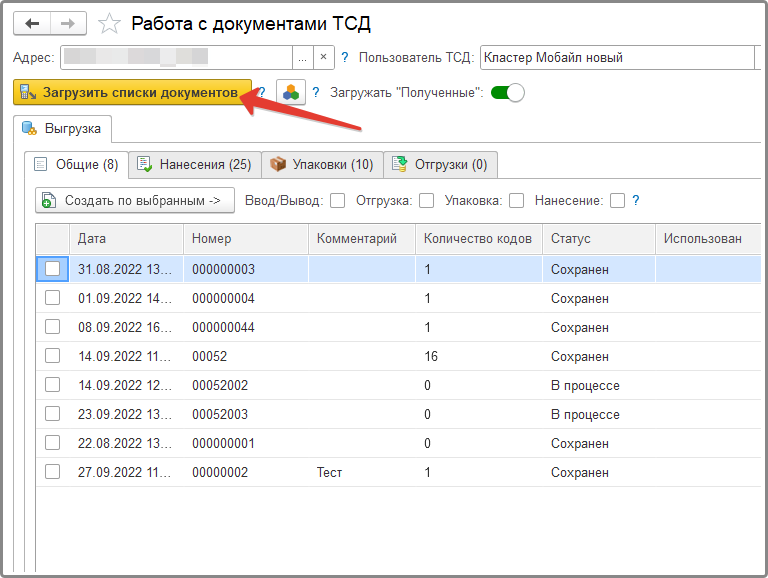Enable the Упаковка checkbox
768x578 pixels.
coord(517,200)
